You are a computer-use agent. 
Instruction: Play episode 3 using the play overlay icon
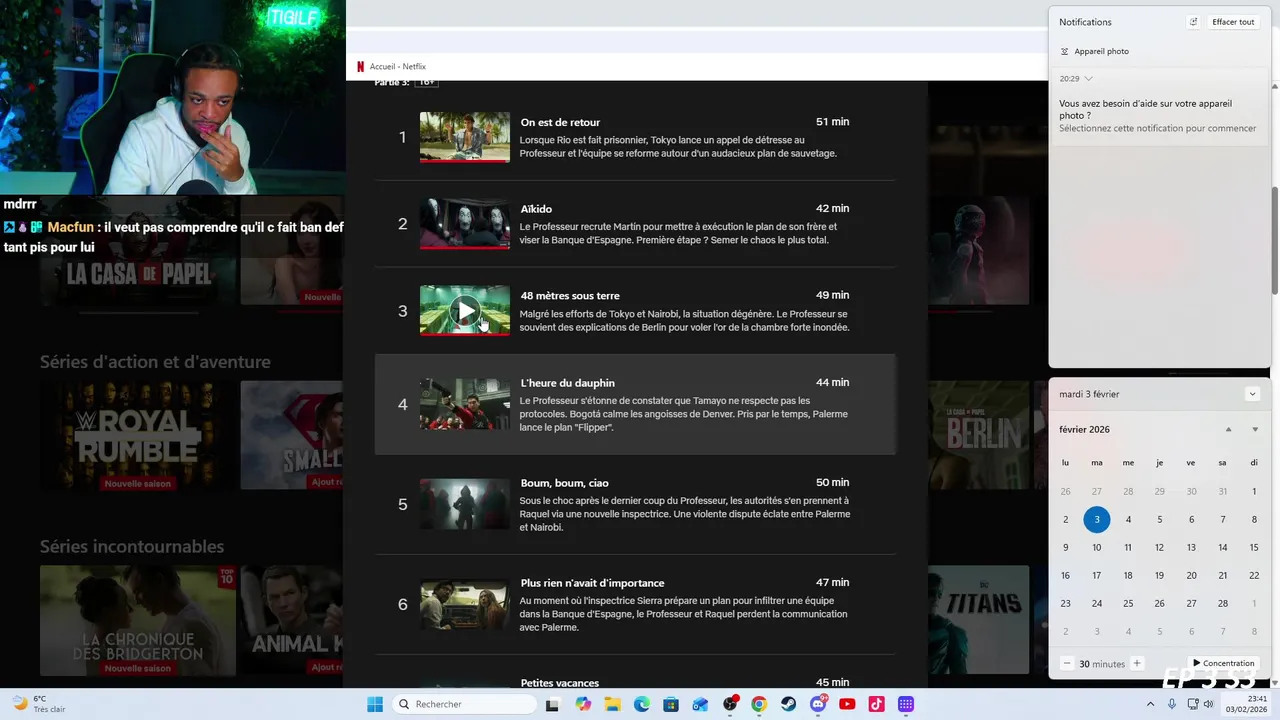[465, 310]
